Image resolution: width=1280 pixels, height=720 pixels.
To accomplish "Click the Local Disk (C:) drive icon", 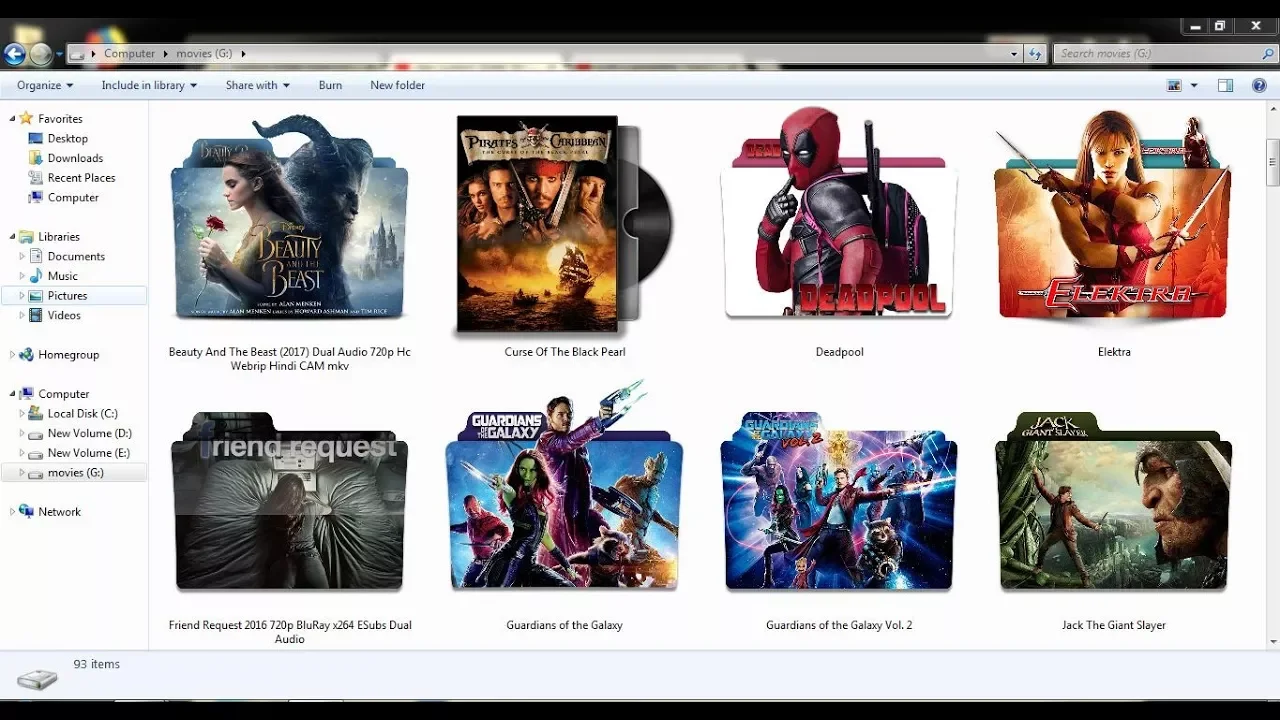I will 36,414.
